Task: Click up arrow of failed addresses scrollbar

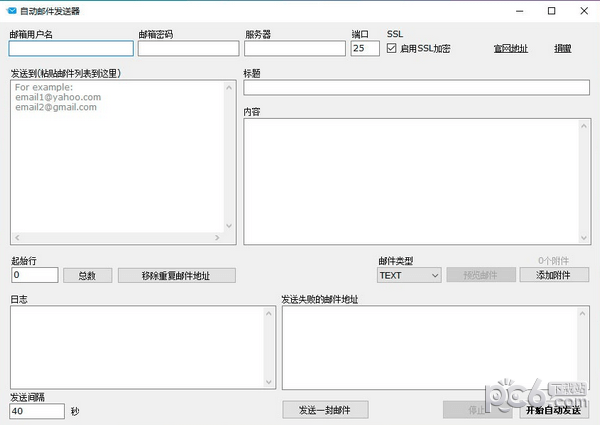Action: [x=582, y=314]
